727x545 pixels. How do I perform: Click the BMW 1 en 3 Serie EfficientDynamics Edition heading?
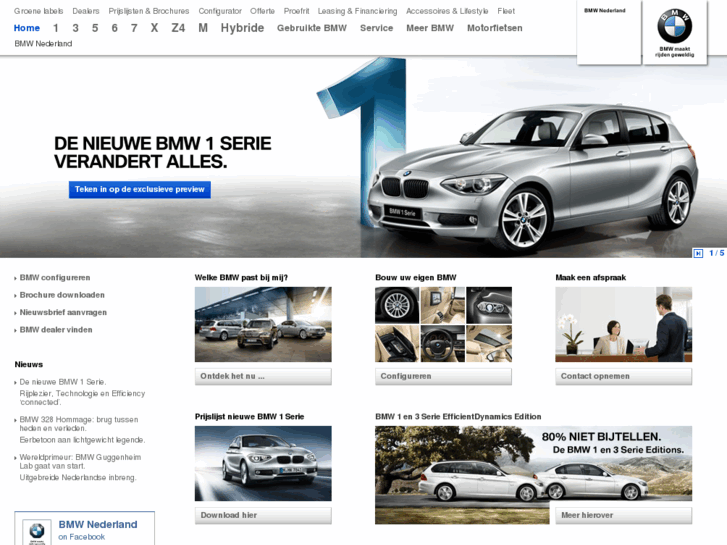[x=458, y=417]
